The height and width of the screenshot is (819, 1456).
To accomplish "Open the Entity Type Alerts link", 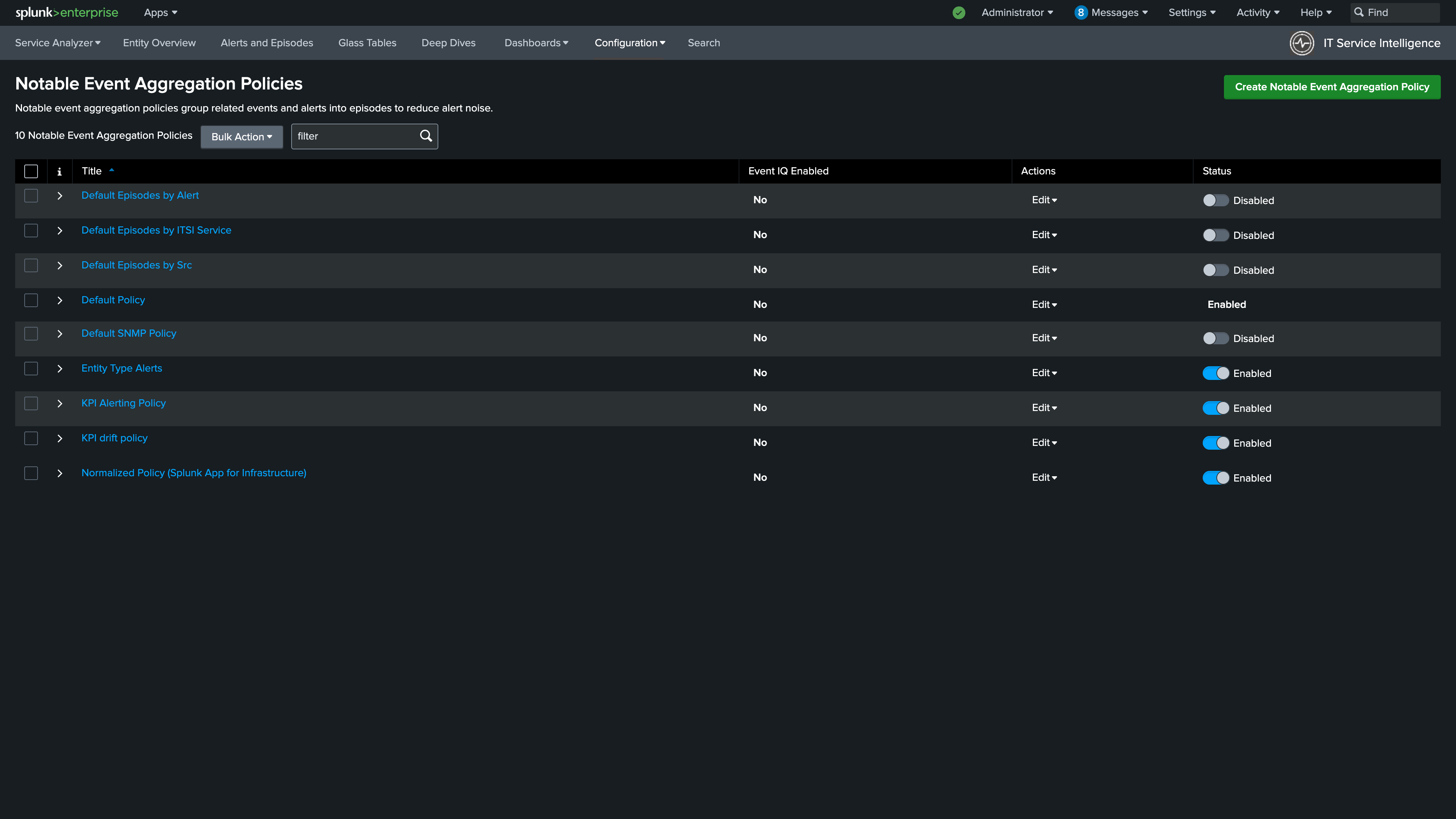I will 121,368.
